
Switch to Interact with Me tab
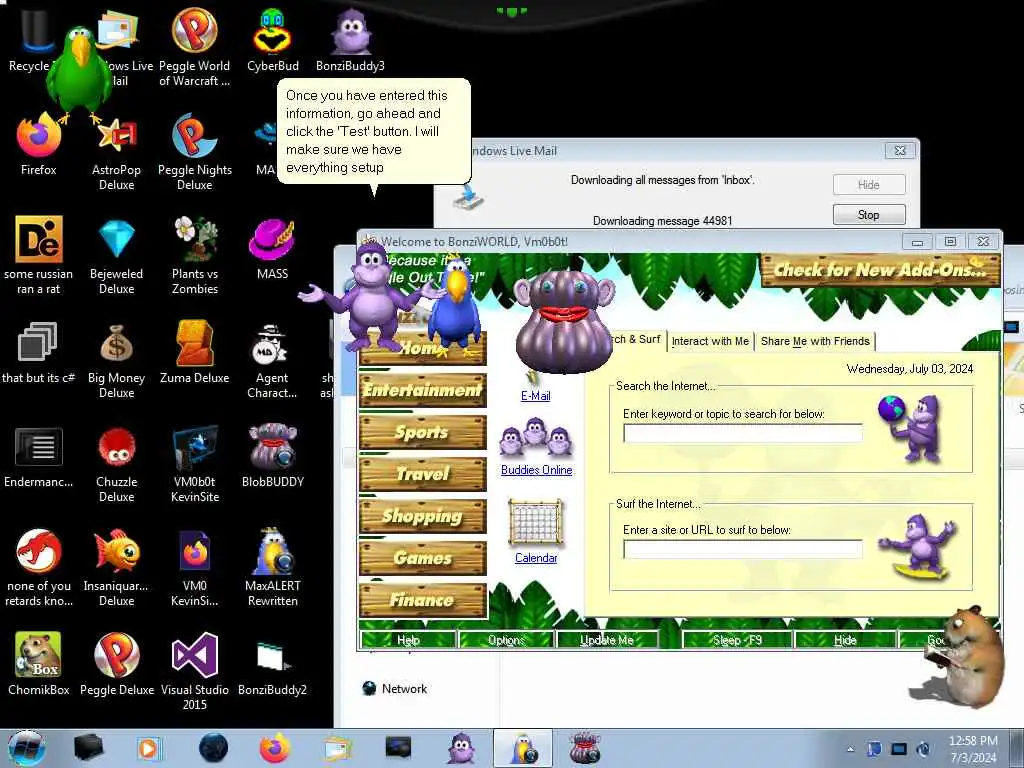click(x=710, y=341)
